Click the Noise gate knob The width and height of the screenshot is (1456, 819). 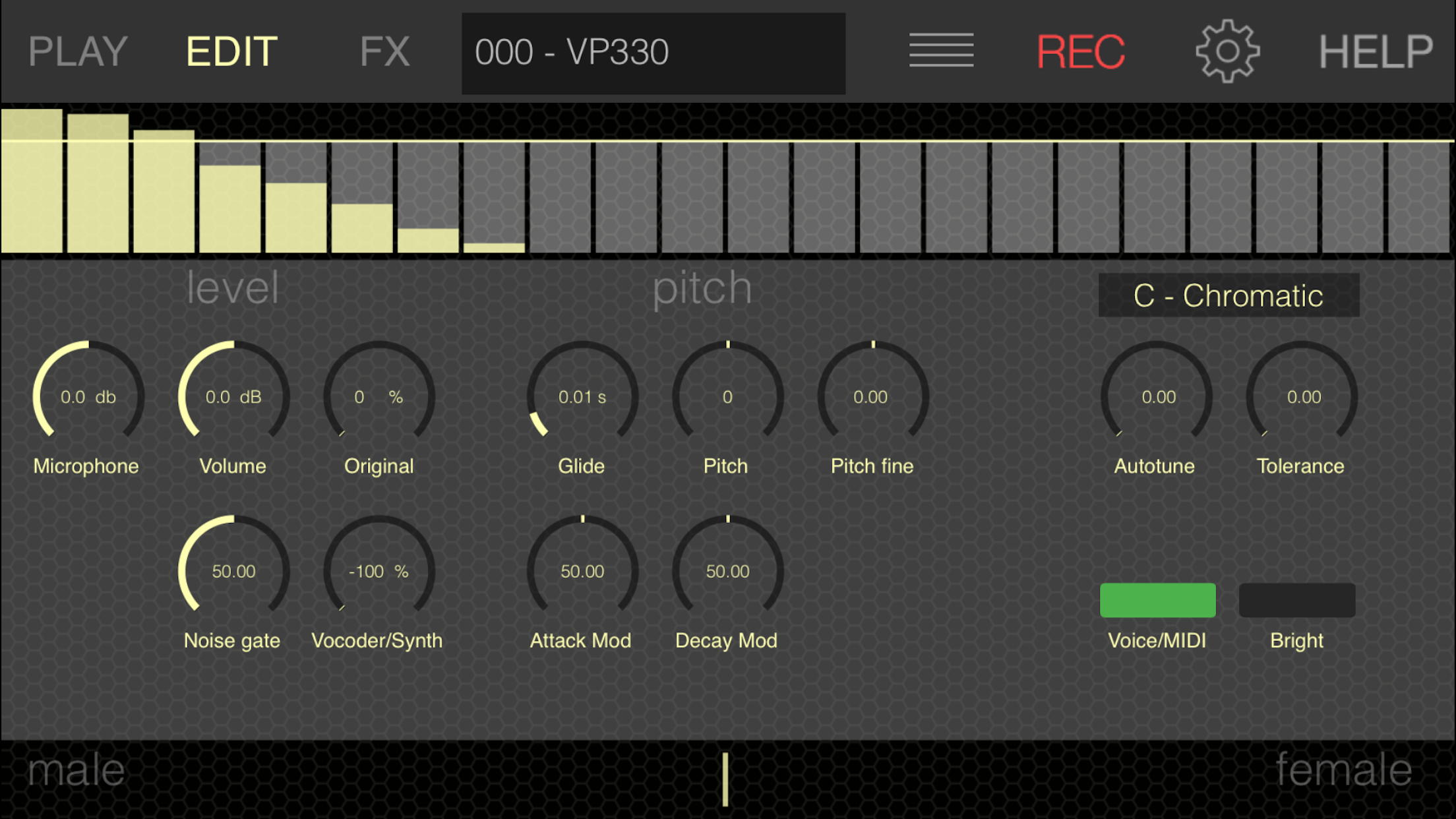point(233,571)
